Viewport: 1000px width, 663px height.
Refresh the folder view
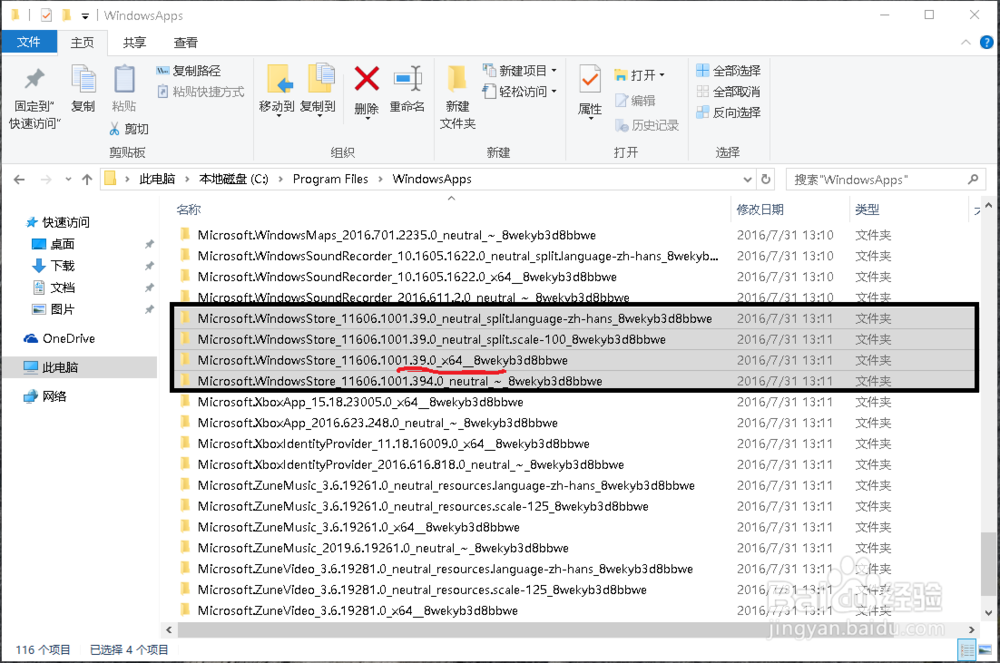766,180
